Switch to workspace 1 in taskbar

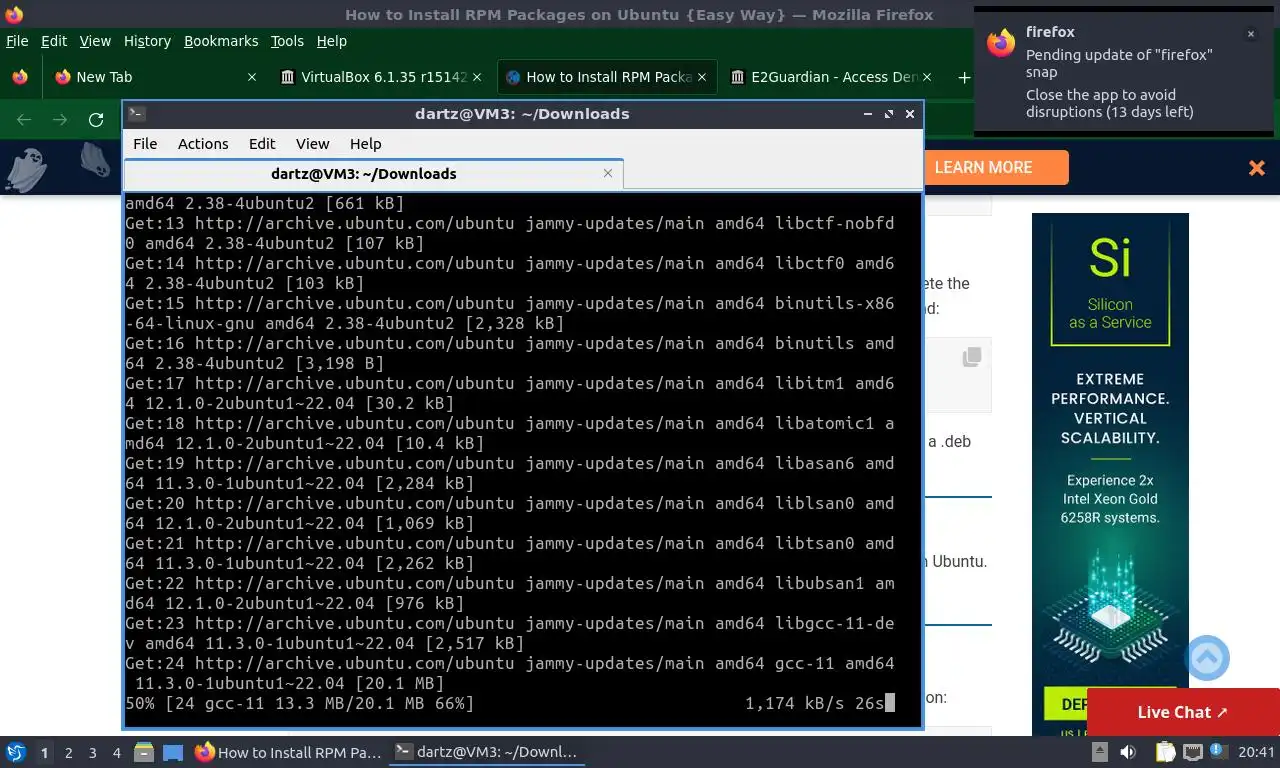(x=44, y=752)
